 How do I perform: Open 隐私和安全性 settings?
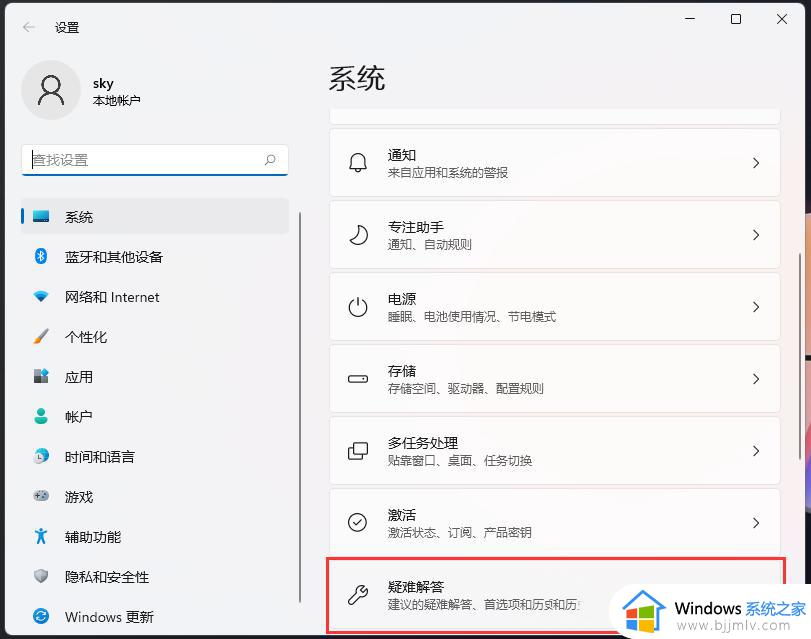click(155, 576)
